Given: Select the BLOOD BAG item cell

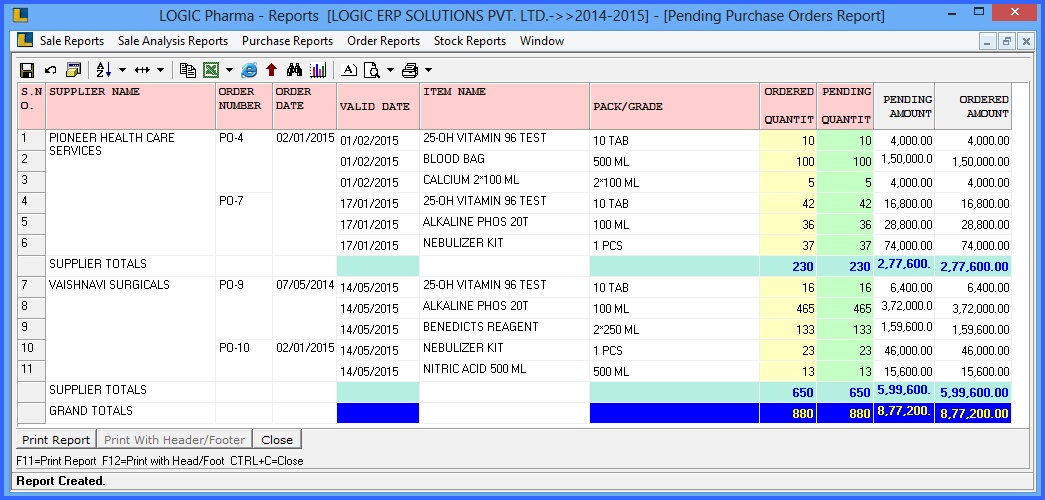Looking at the screenshot, I should click(505, 161).
